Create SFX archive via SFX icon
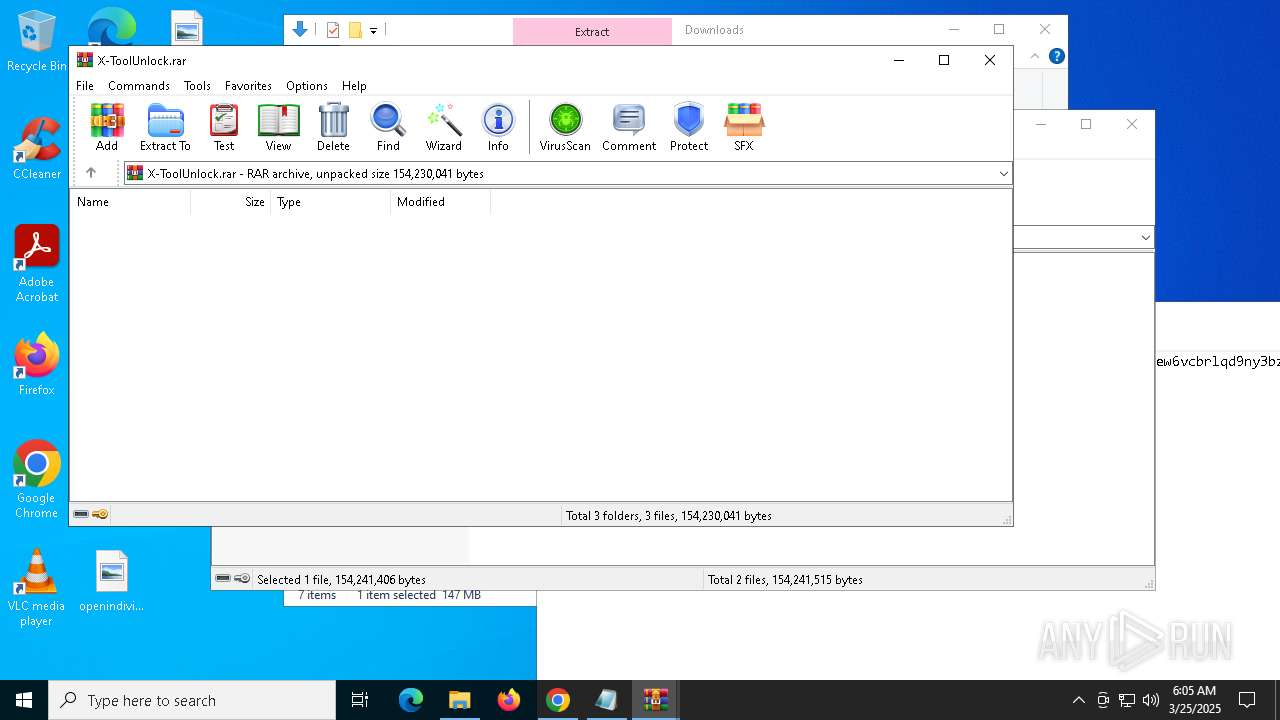Image resolution: width=1280 pixels, height=720 pixels. [x=744, y=127]
